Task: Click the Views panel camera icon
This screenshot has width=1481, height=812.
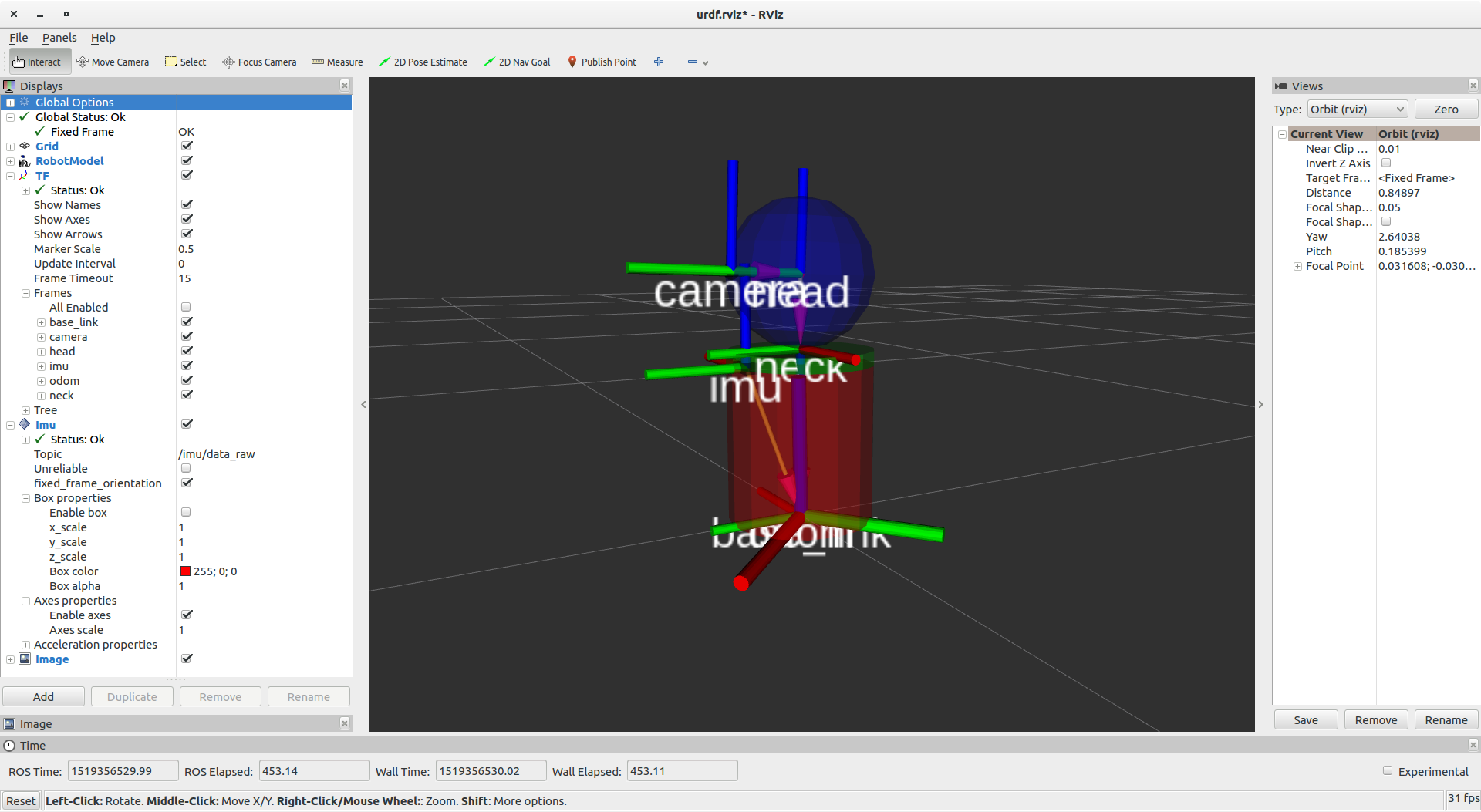Action: [x=1281, y=86]
